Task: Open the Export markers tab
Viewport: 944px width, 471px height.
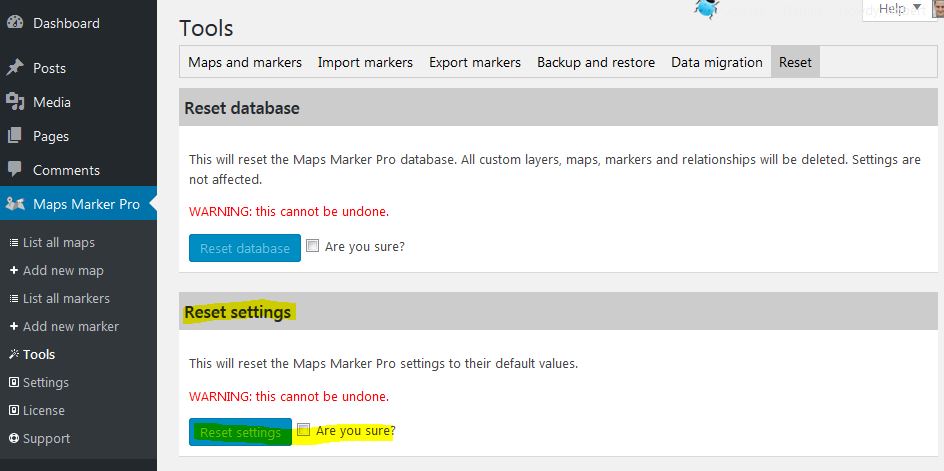Action: (475, 62)
